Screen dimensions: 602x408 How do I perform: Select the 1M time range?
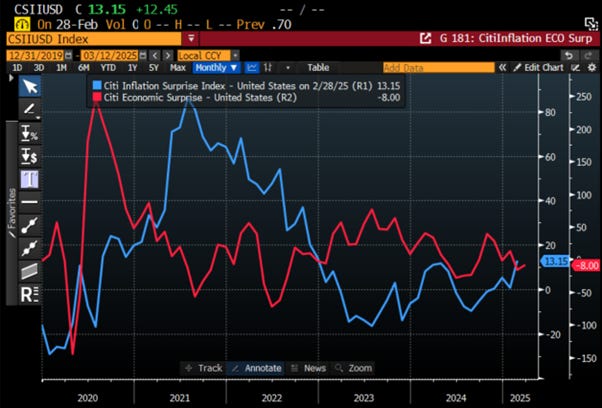click(61, 68)
